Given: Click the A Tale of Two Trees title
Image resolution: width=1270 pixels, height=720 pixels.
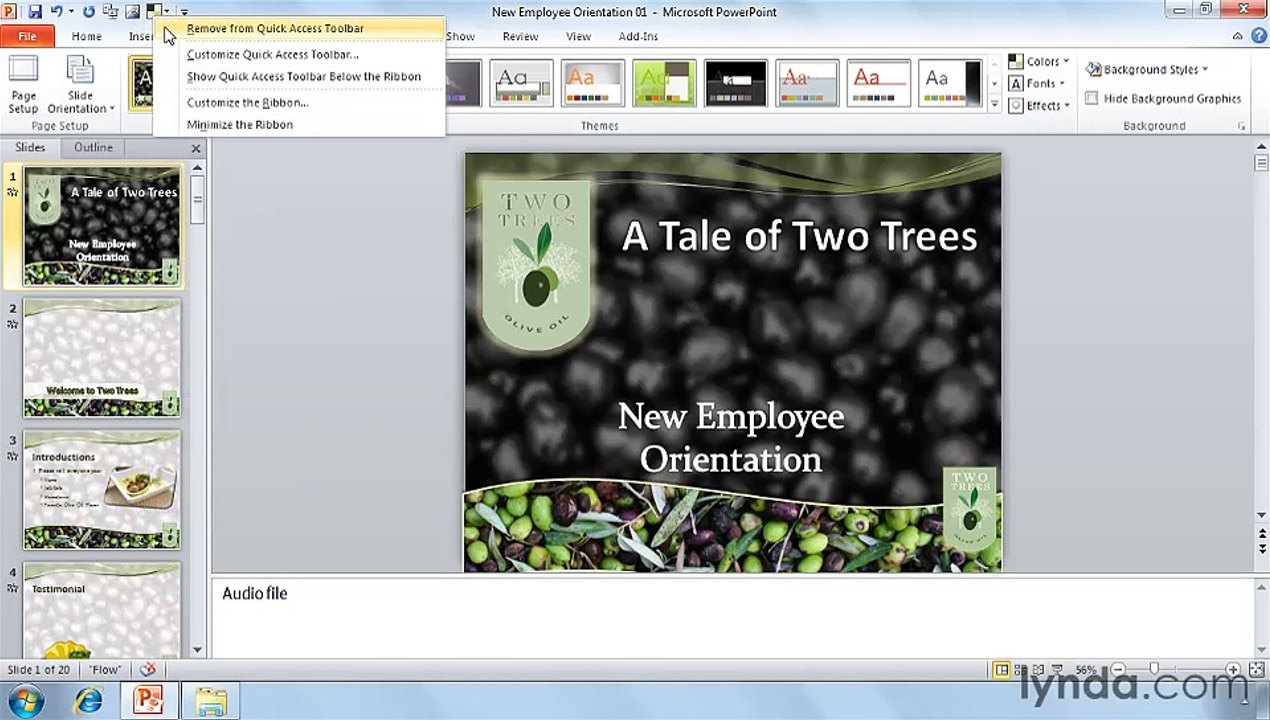Looking at the screenshot, I should coord(799,236).
